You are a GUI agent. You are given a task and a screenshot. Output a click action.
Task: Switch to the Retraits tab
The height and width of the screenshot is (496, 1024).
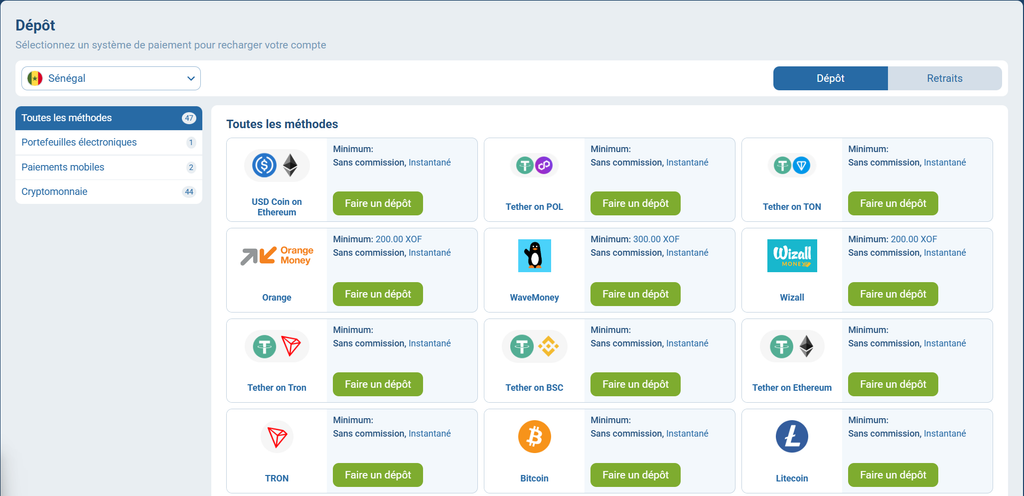[x=944, y=78]
